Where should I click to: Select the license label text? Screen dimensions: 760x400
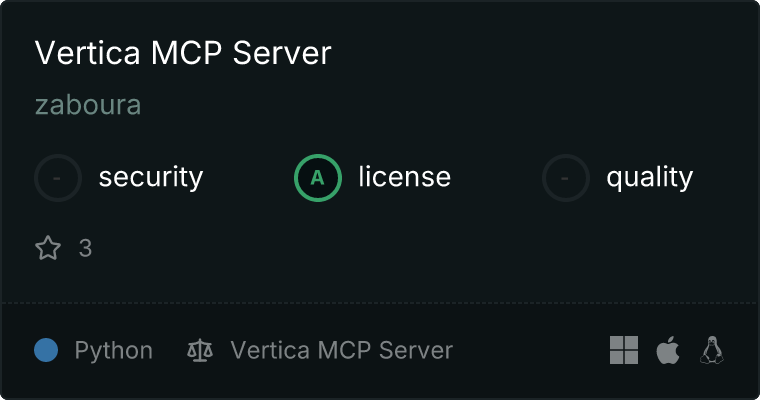[405, 176]
